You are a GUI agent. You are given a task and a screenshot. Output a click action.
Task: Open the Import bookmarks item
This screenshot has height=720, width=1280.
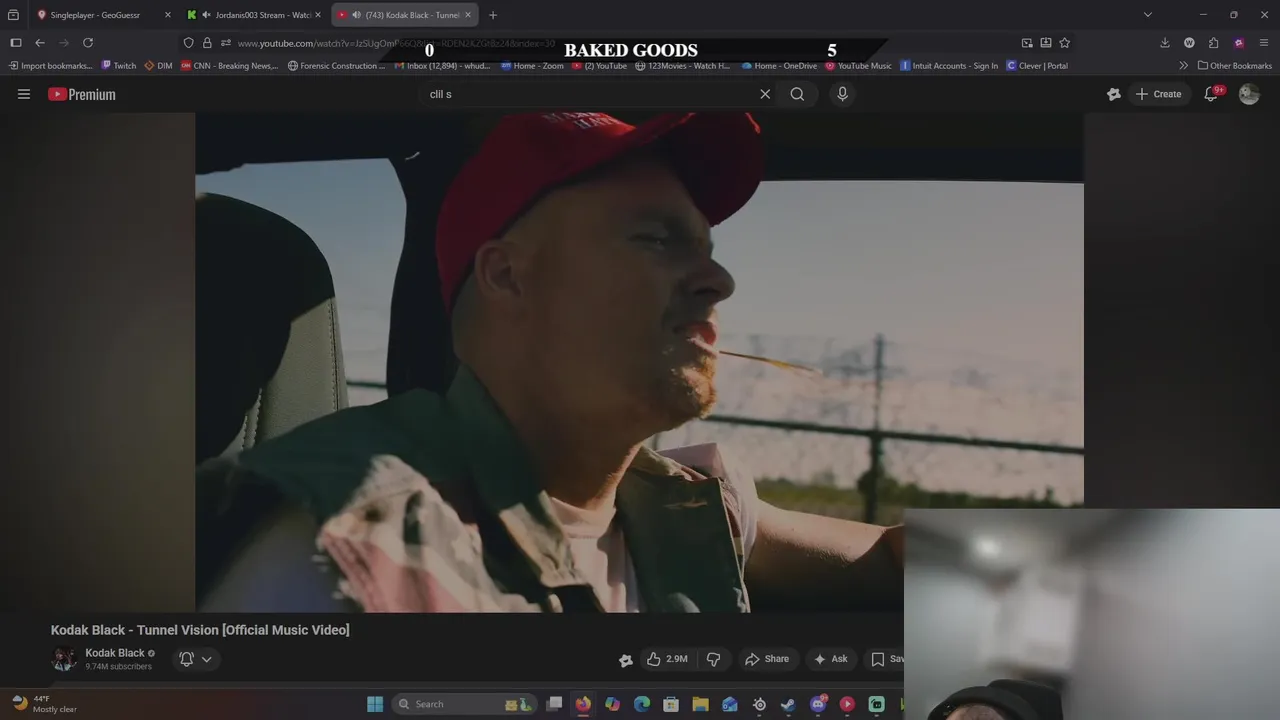coord(50,66)
